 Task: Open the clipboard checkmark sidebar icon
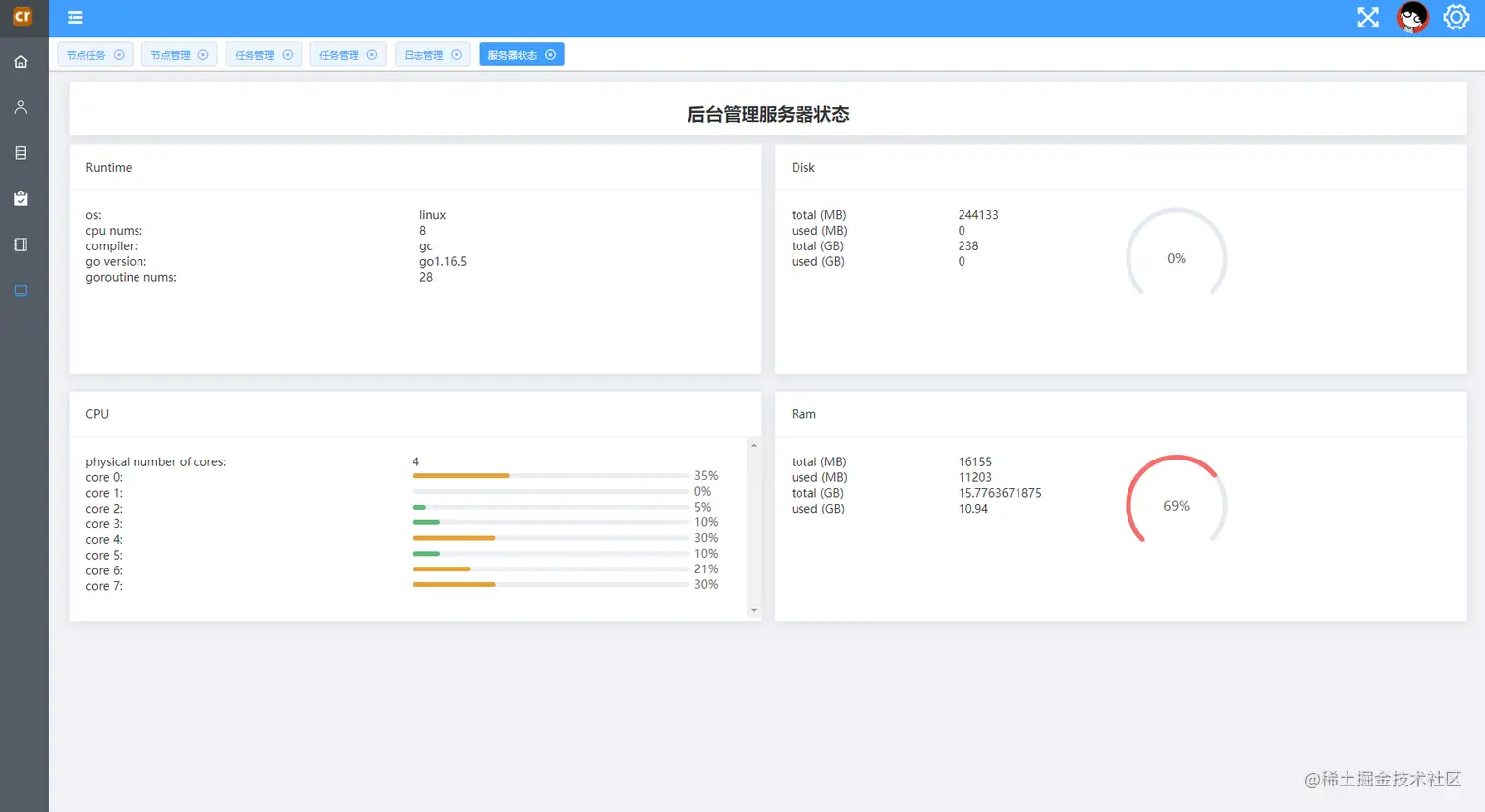pos(21,198)
